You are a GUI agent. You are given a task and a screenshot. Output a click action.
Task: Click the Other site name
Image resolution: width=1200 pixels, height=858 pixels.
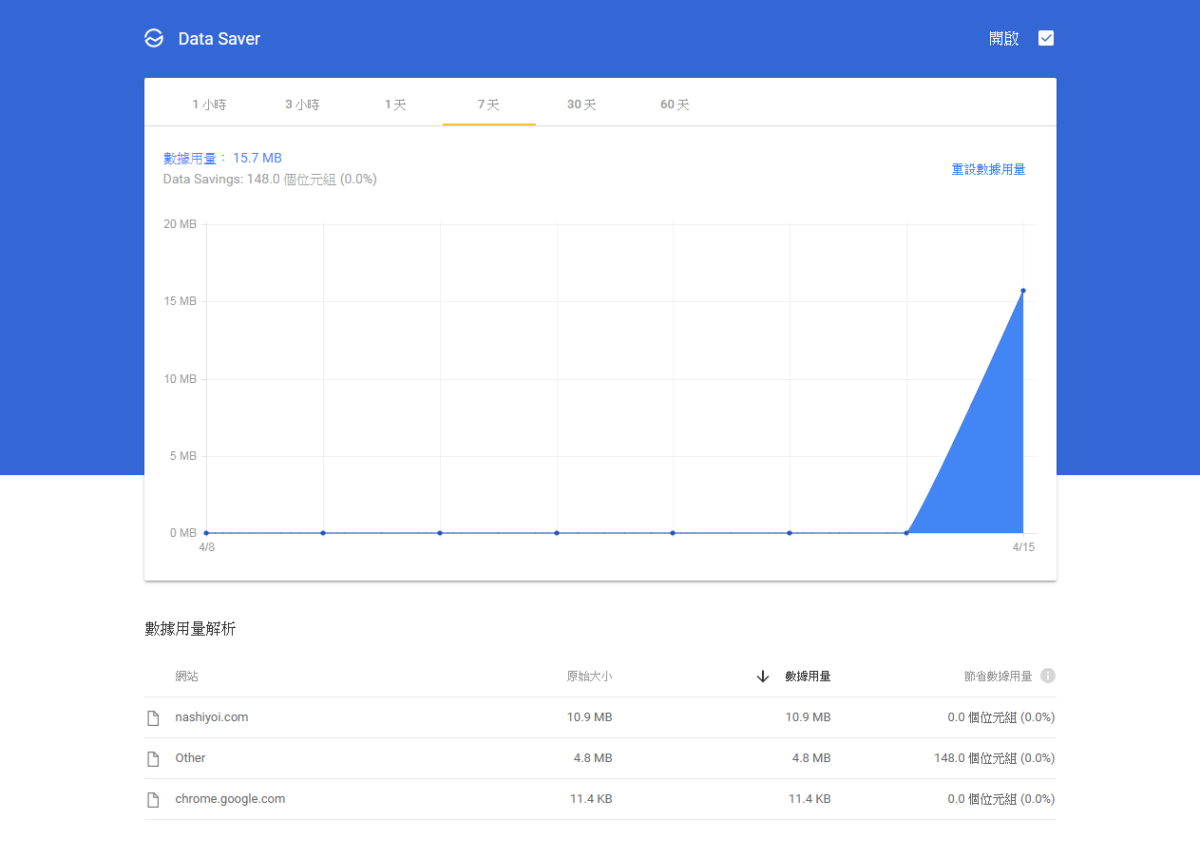190,758
